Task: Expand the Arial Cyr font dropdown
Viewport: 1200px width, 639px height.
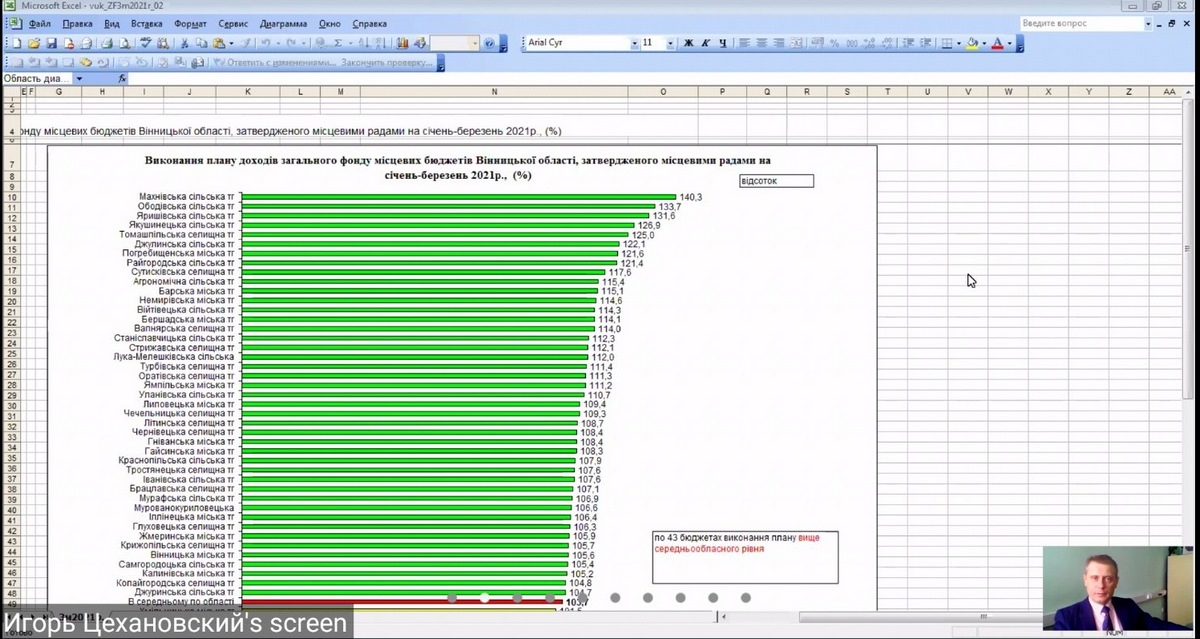Action: pyautogui.click(x=634, y=43)
